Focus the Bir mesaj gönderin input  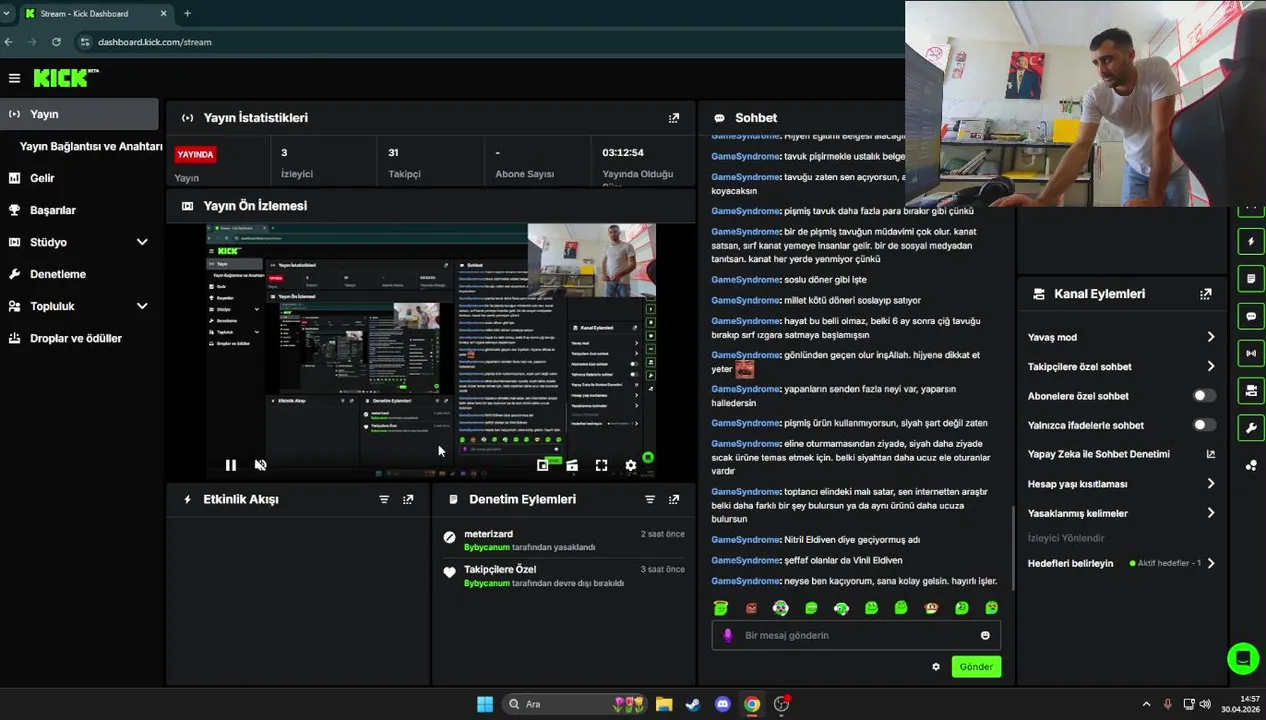[x=855, y=635]
